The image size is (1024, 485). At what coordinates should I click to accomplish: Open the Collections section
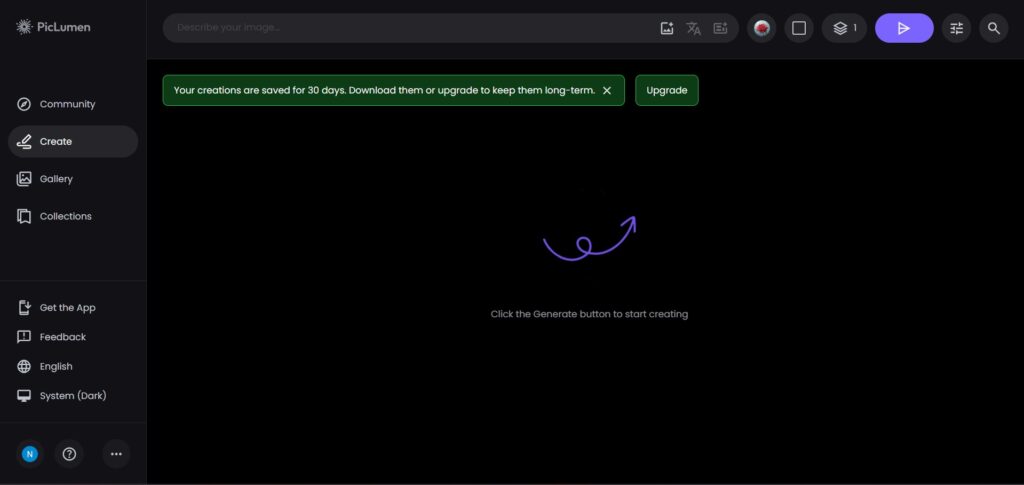pos(65,216)
